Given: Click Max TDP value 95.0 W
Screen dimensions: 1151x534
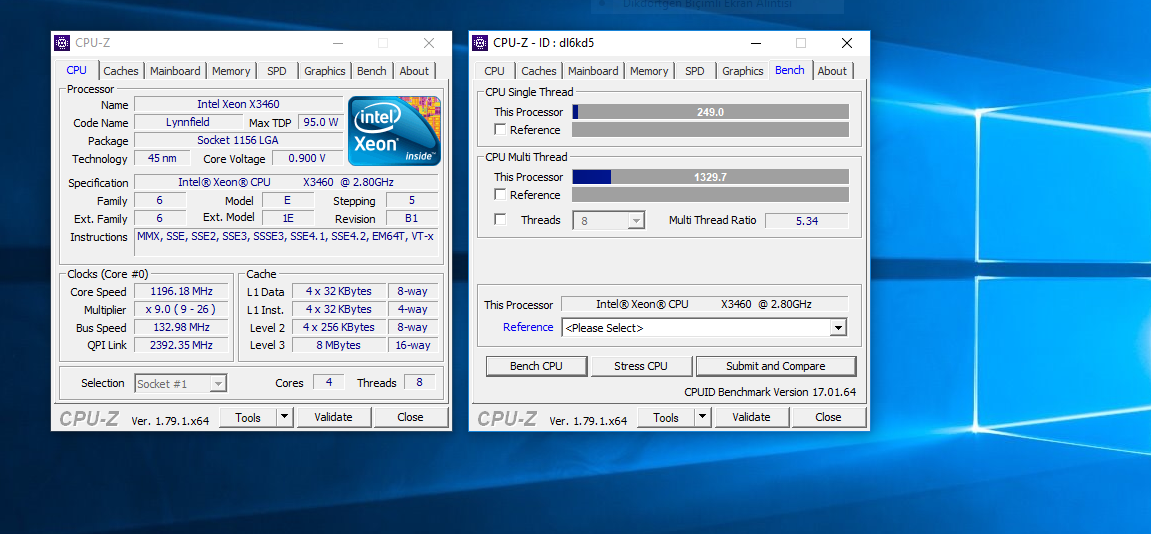Looking at the screenshot, I should point(321,122).
